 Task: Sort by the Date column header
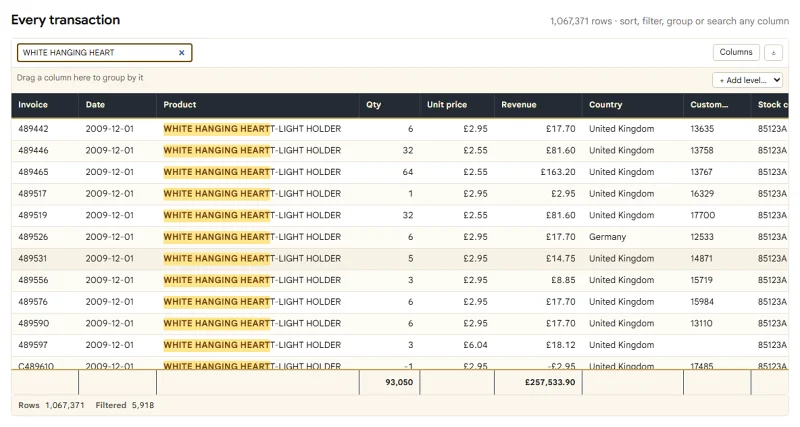point(117,105)
